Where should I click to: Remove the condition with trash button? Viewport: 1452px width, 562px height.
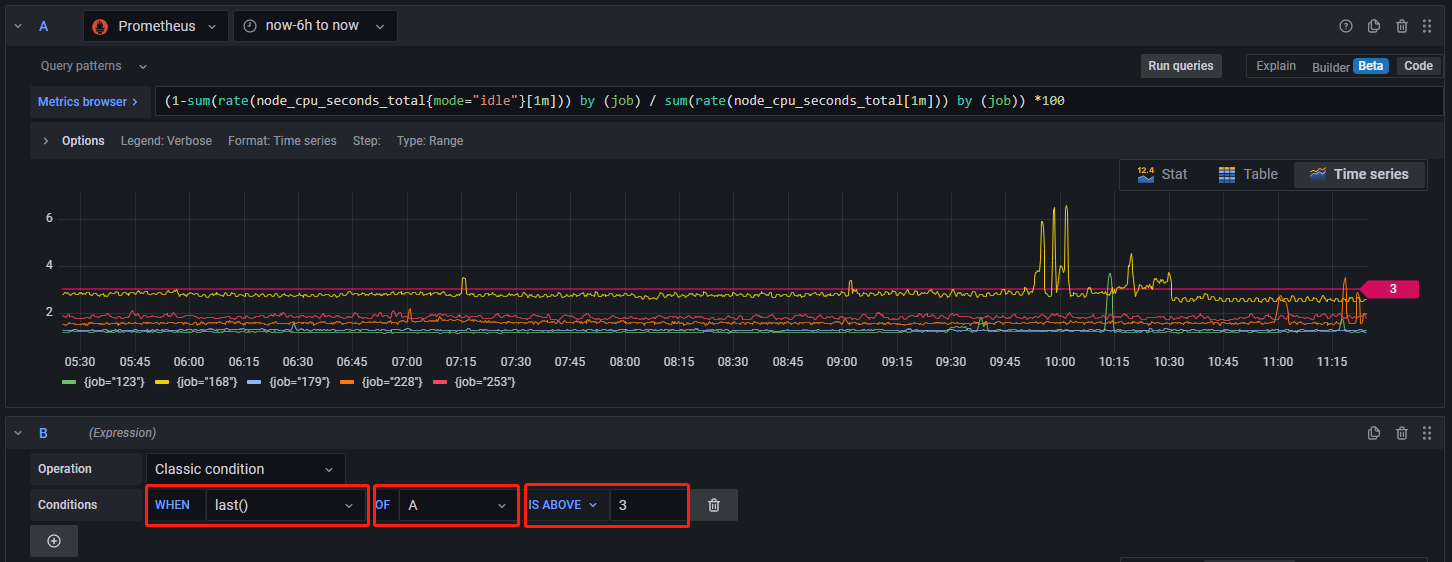(x=713, y=505)
